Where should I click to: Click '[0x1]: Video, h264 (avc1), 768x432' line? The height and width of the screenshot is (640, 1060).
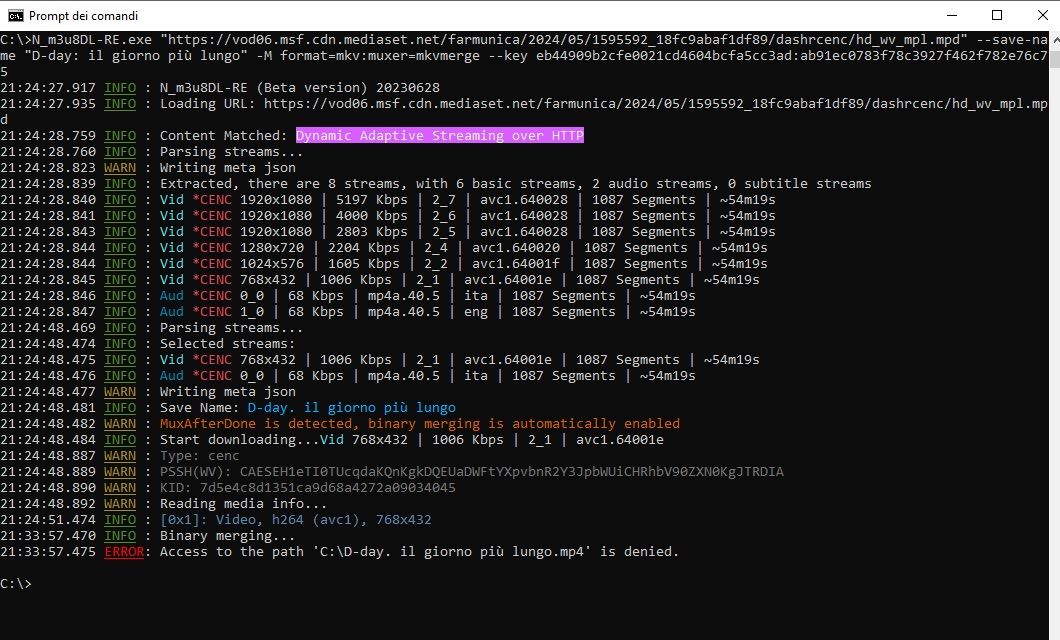click(x=295, y=520)
